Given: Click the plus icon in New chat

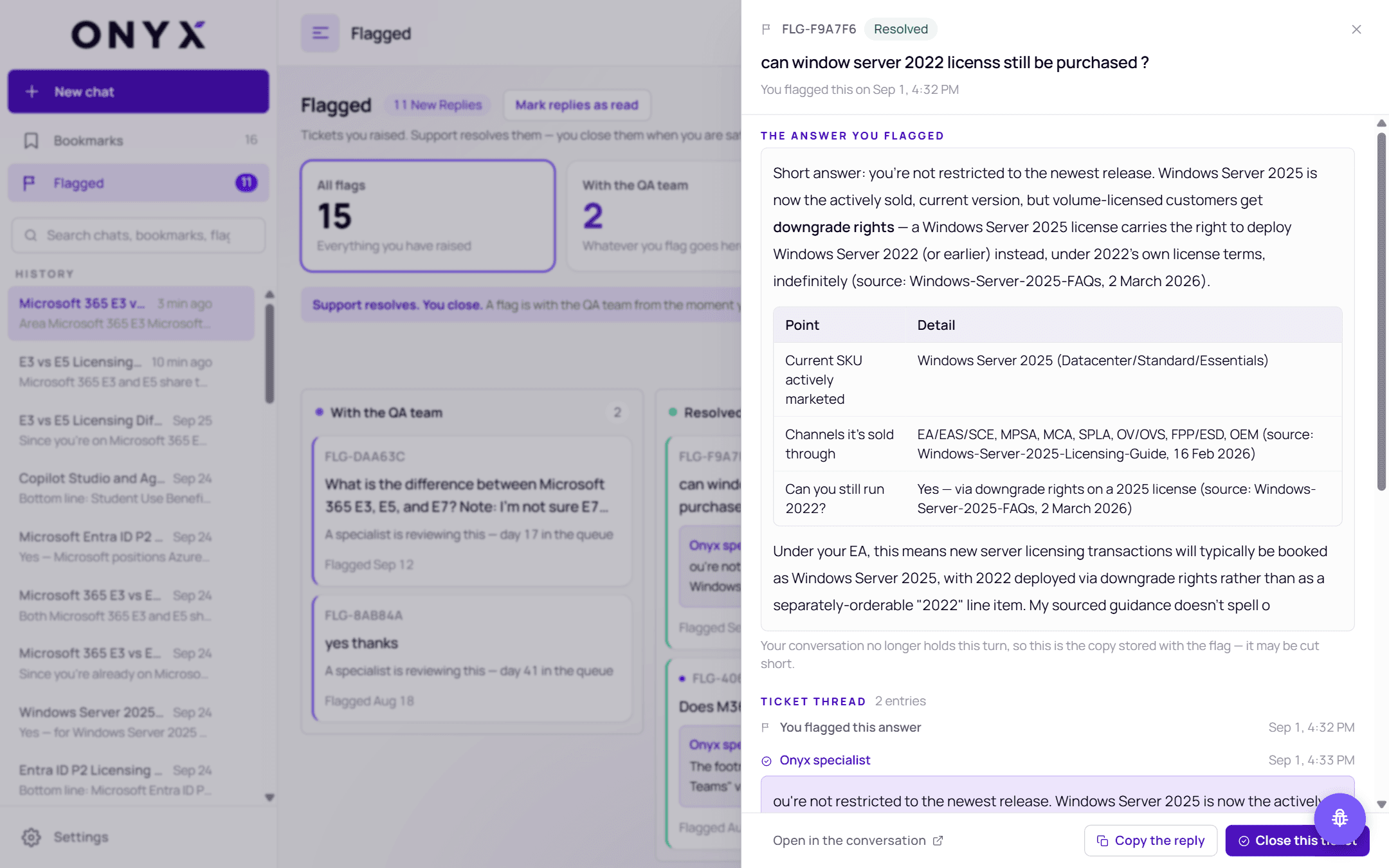Looking at the screenshot, I should tap(32, 92).
